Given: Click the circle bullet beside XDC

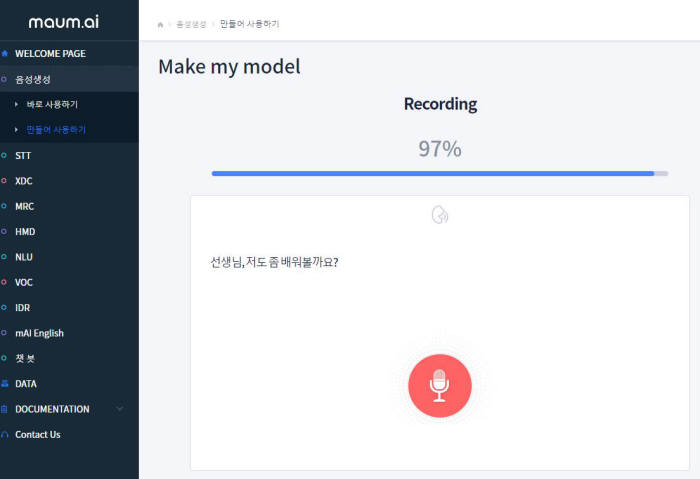Looking at the screenshot, I should pos(4,181).
